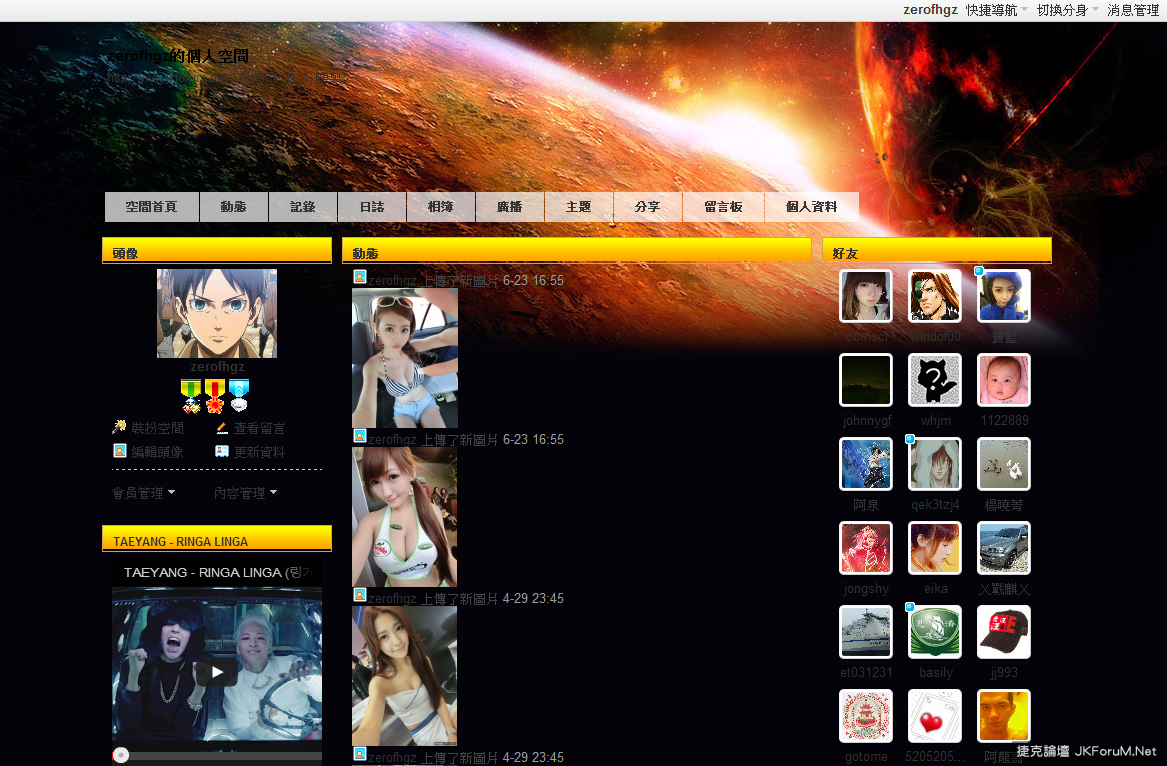Click the red-striped sun medal badge
Image resolution: width=1167 pixels, height=766 pixels.
pyautogui.click(x=215, y=395)
